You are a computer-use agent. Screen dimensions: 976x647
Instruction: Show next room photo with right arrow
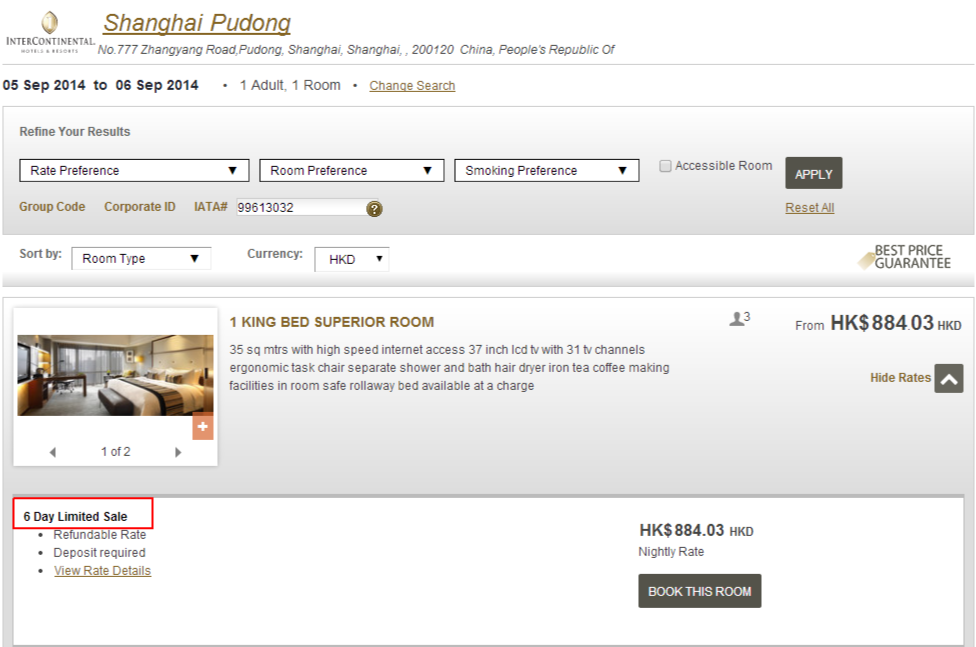pos(178,452)
